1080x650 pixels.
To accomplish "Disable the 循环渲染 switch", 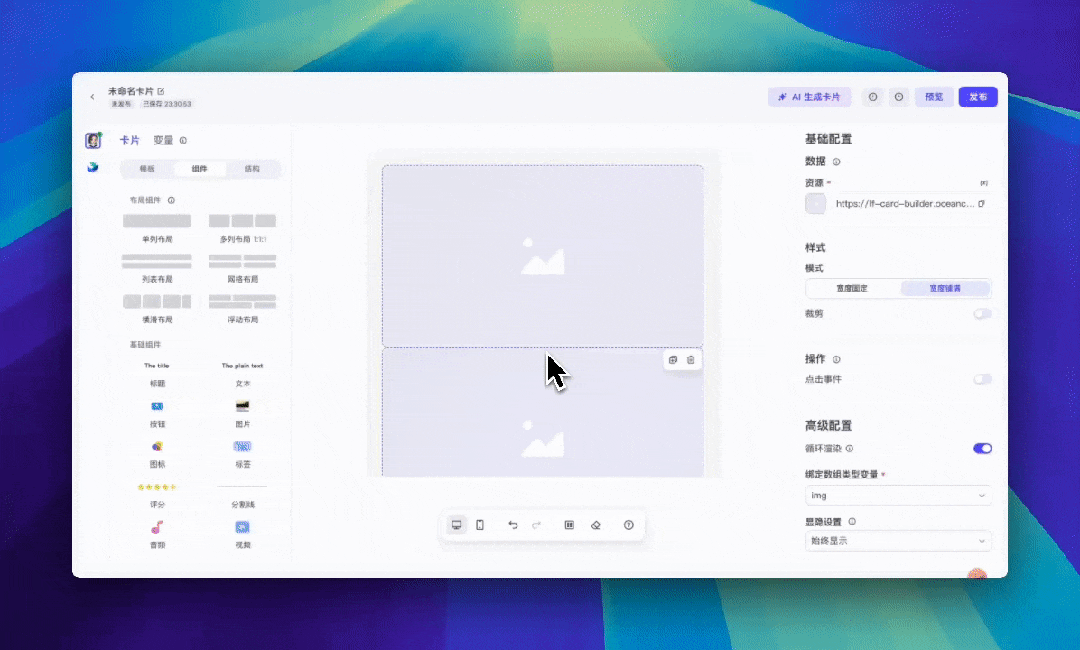I will coord(982,448).
